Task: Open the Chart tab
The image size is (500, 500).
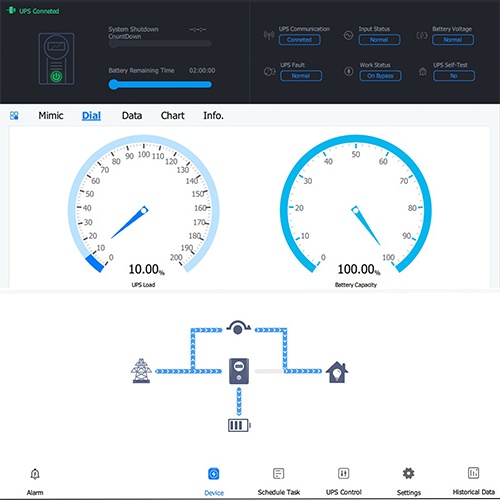Action: click(172, 116)
